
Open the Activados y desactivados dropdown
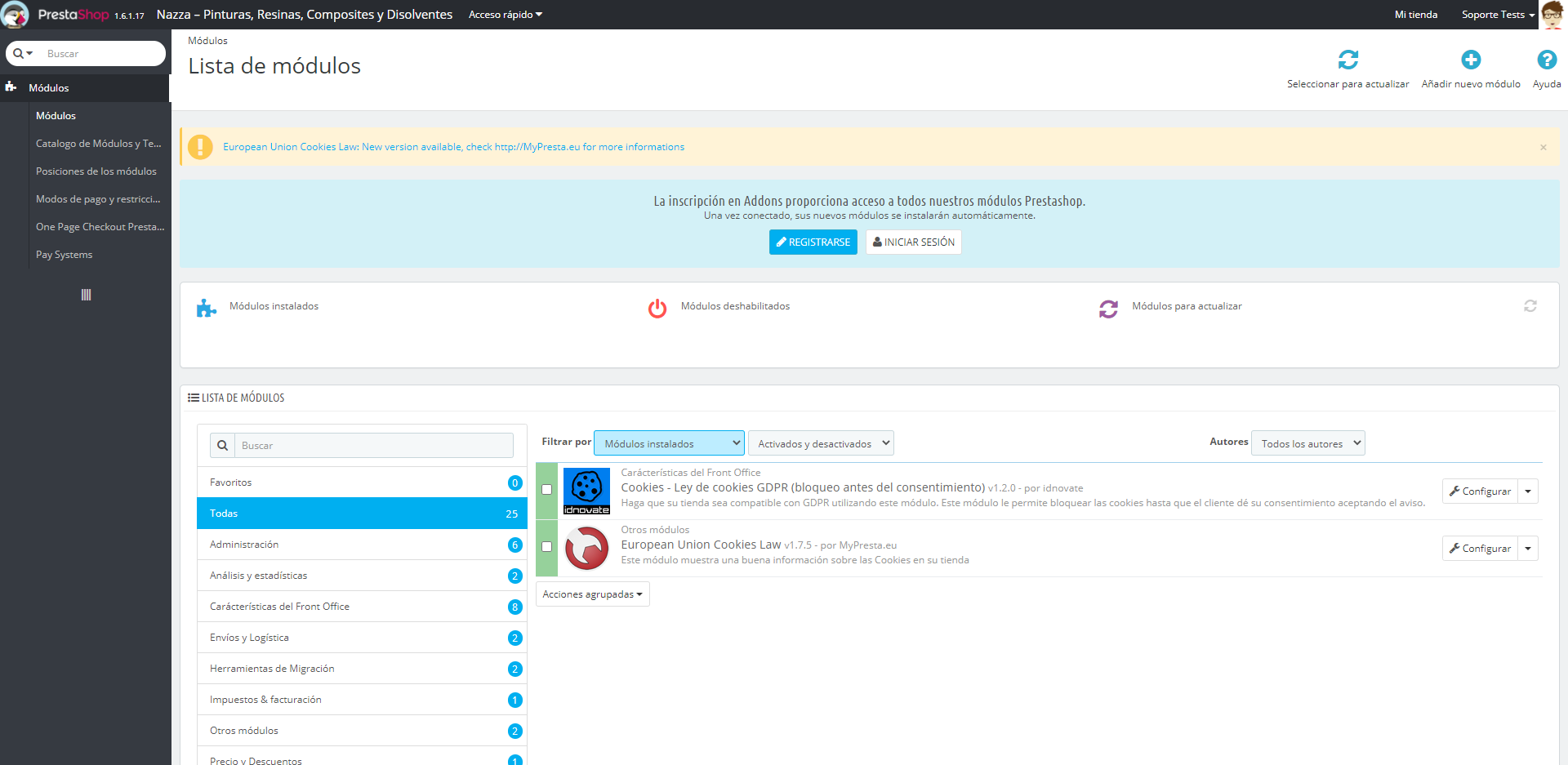tap(821, 443)
